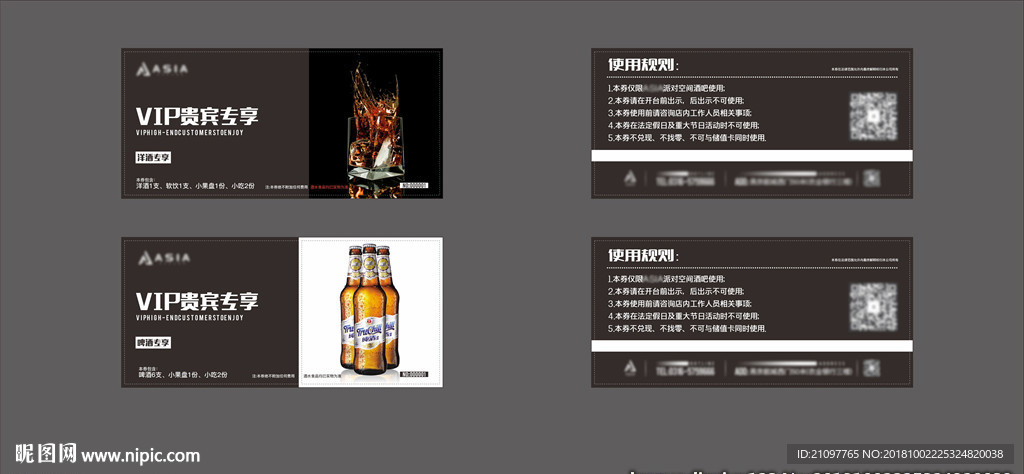Click rule 4 法定假日 on the upper rules card
Screen dimensions: 1024x474
(684, 125)
